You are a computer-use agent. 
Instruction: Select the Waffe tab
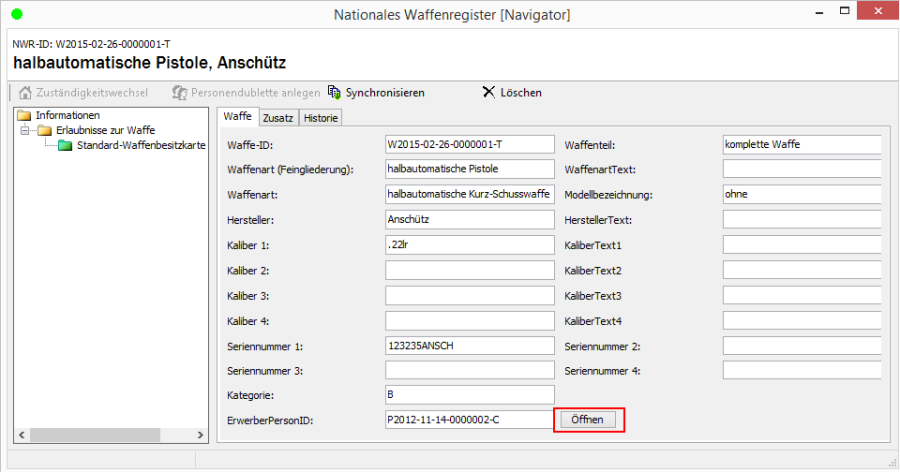click(237, 117)
